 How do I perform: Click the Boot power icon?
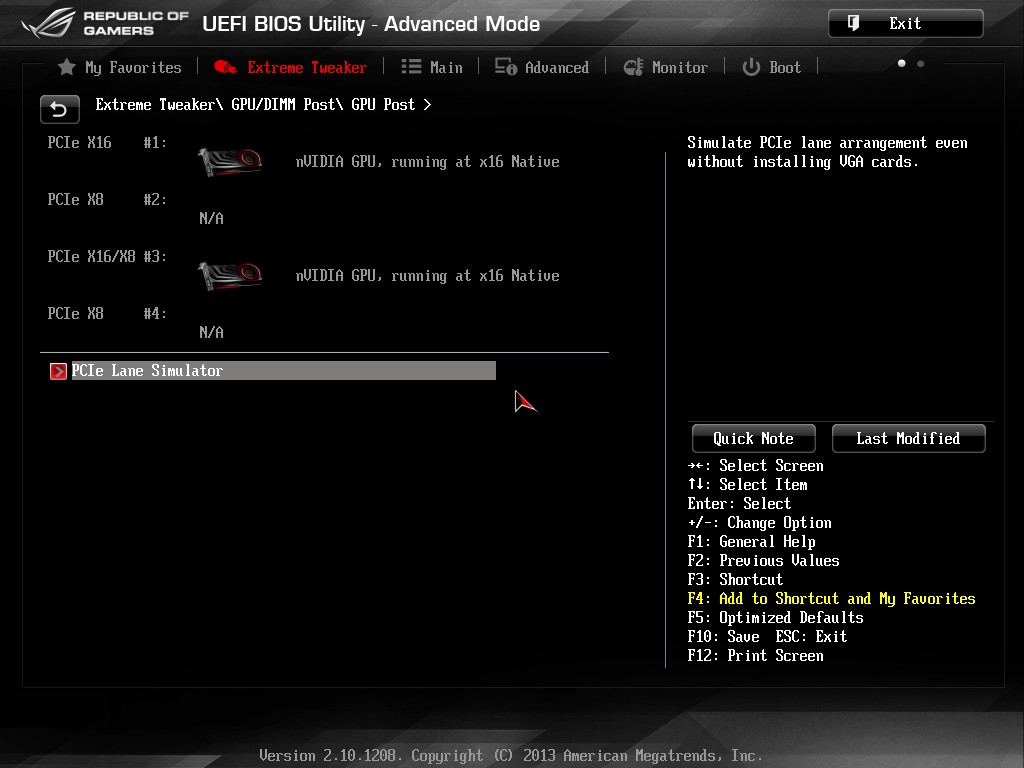pyautogui.click(x=751, y=67)
